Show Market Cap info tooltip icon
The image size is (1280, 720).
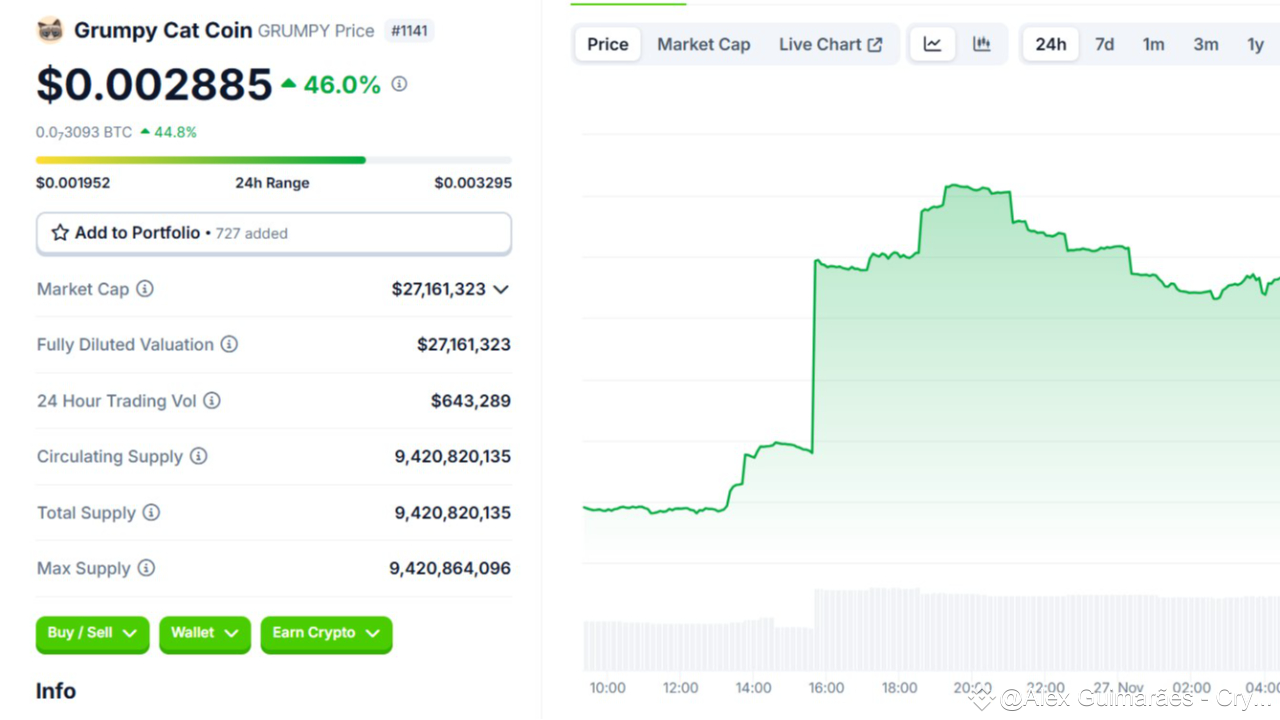tap(145, 289)
